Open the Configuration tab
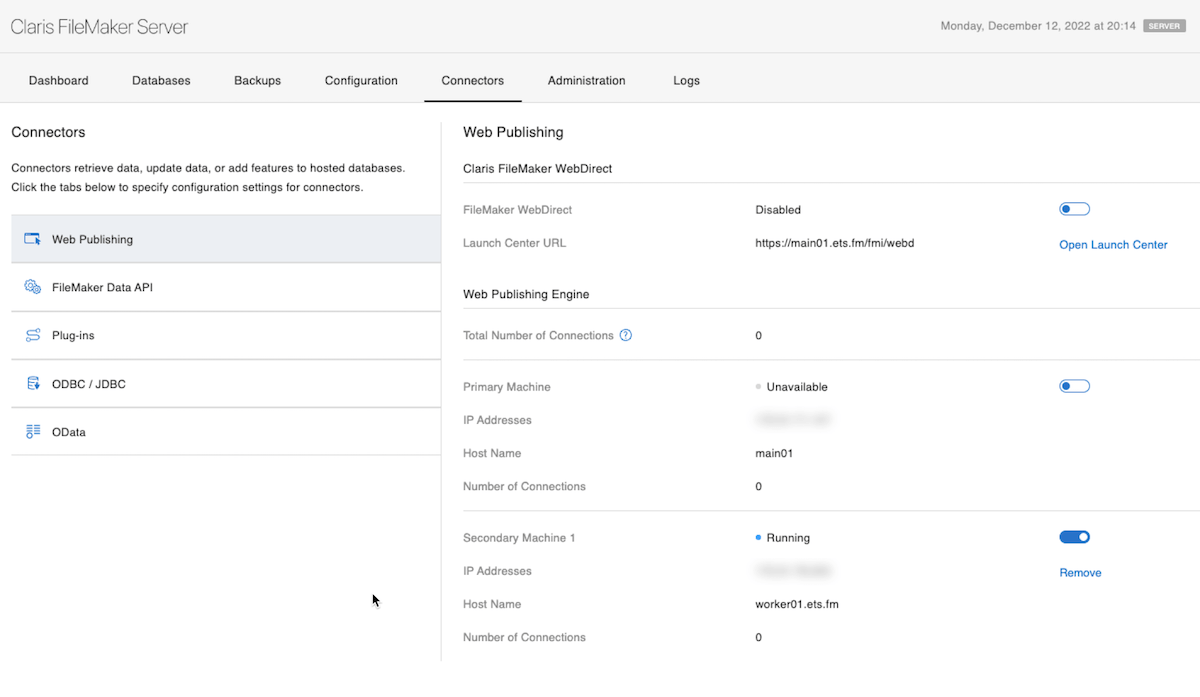The image size is (1200, 697). [361, 81]
